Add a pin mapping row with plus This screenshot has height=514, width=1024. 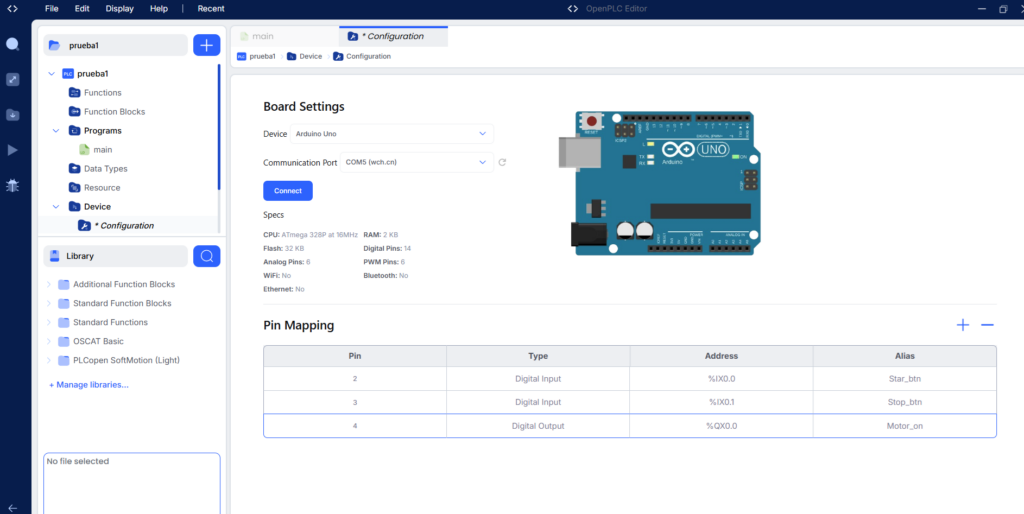pos(963,325)
